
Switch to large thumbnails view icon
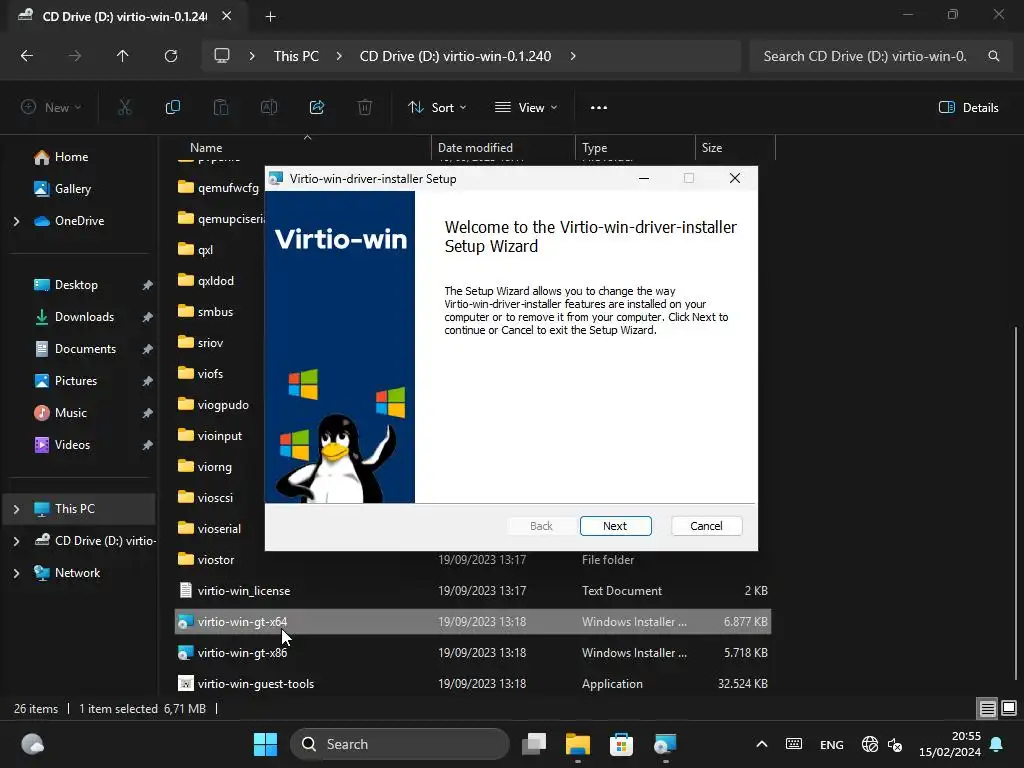point(1009,709)
